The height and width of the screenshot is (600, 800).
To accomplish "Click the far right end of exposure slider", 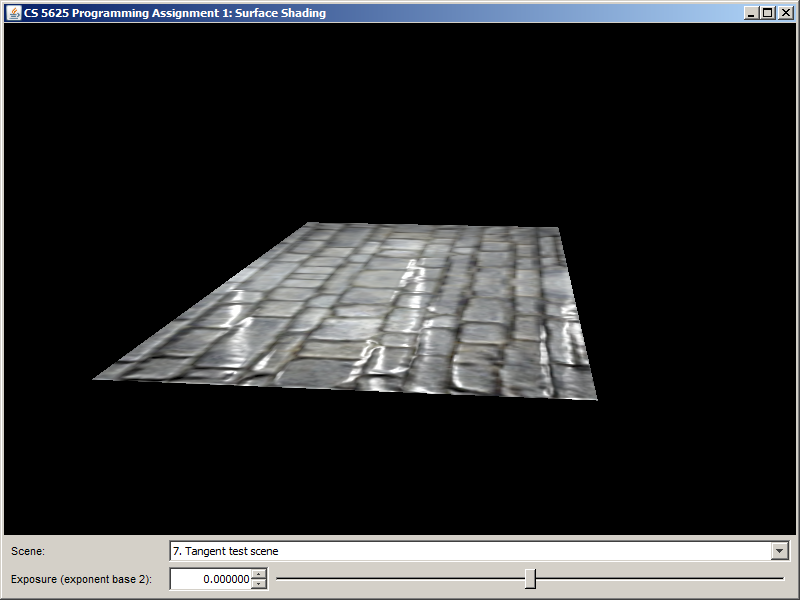I will 783,579.
